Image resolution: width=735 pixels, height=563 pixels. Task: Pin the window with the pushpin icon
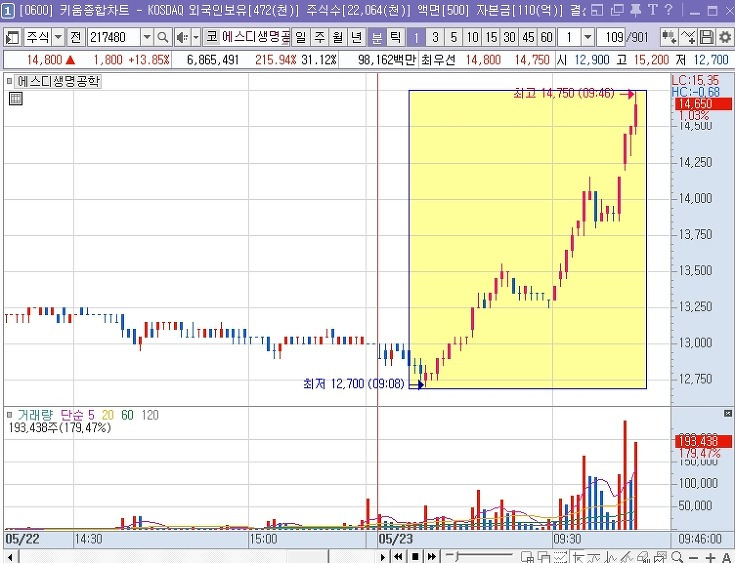(x=636, y=10)
